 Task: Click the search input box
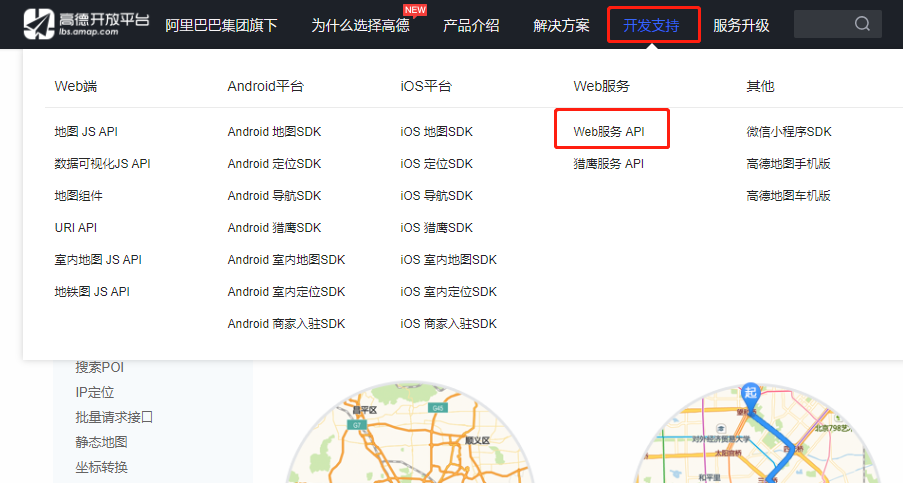pyautogui.click(x=837, y=24)
